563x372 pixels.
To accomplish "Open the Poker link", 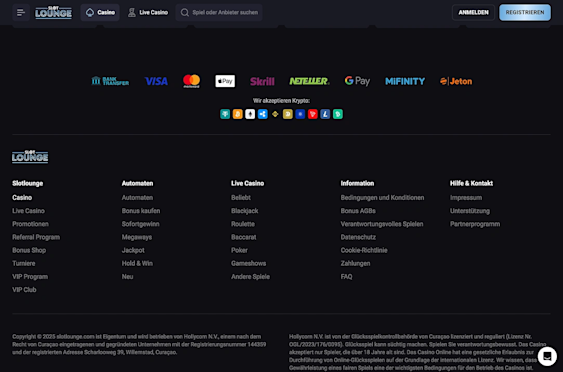I will [x=239, y=250].
